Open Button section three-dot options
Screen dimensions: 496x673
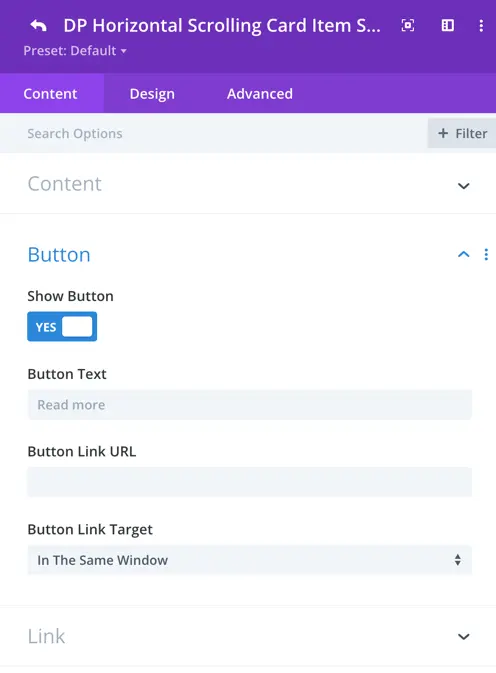click(486, 255)
